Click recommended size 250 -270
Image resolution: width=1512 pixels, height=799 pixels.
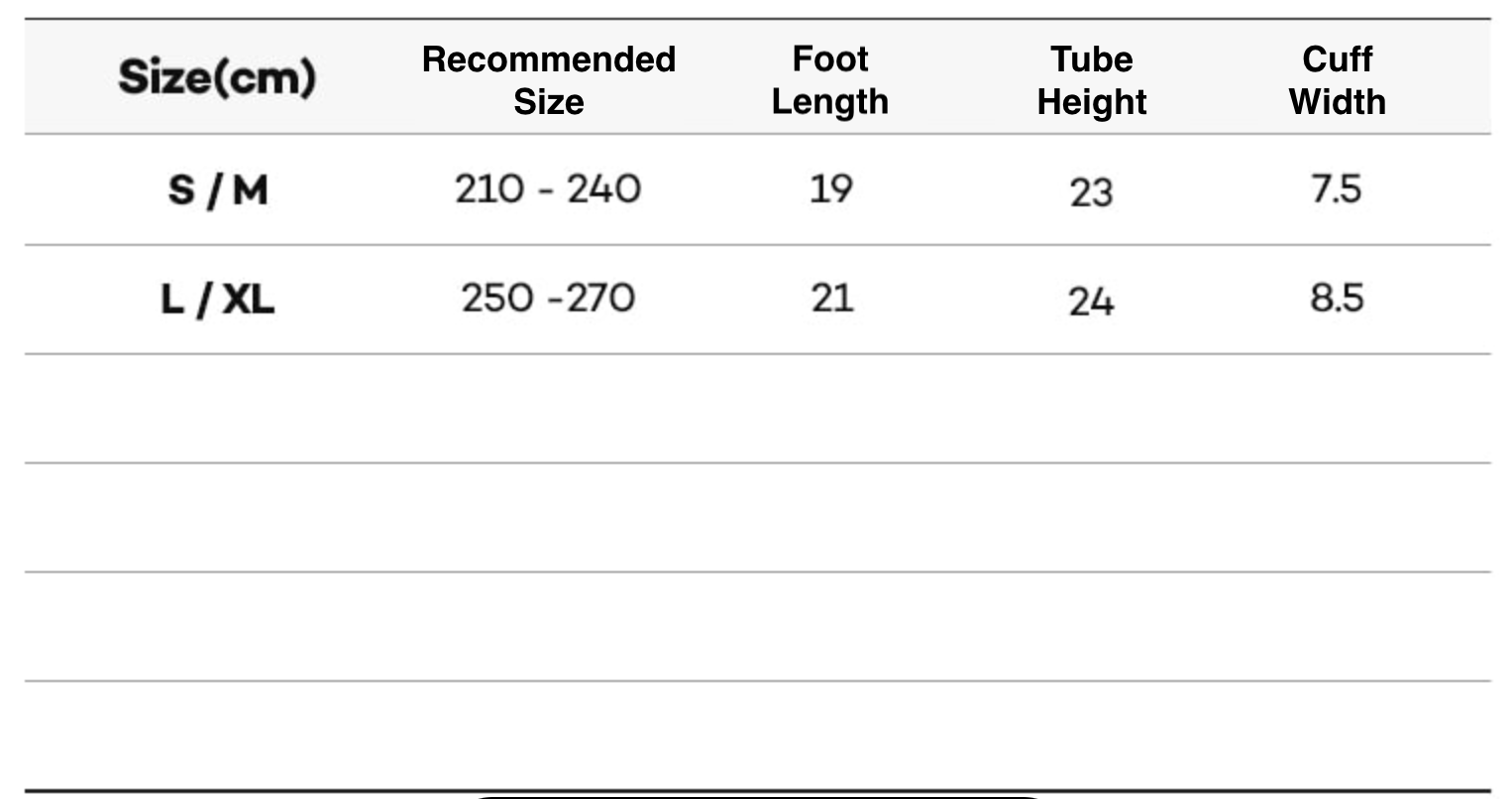[548, 298]
